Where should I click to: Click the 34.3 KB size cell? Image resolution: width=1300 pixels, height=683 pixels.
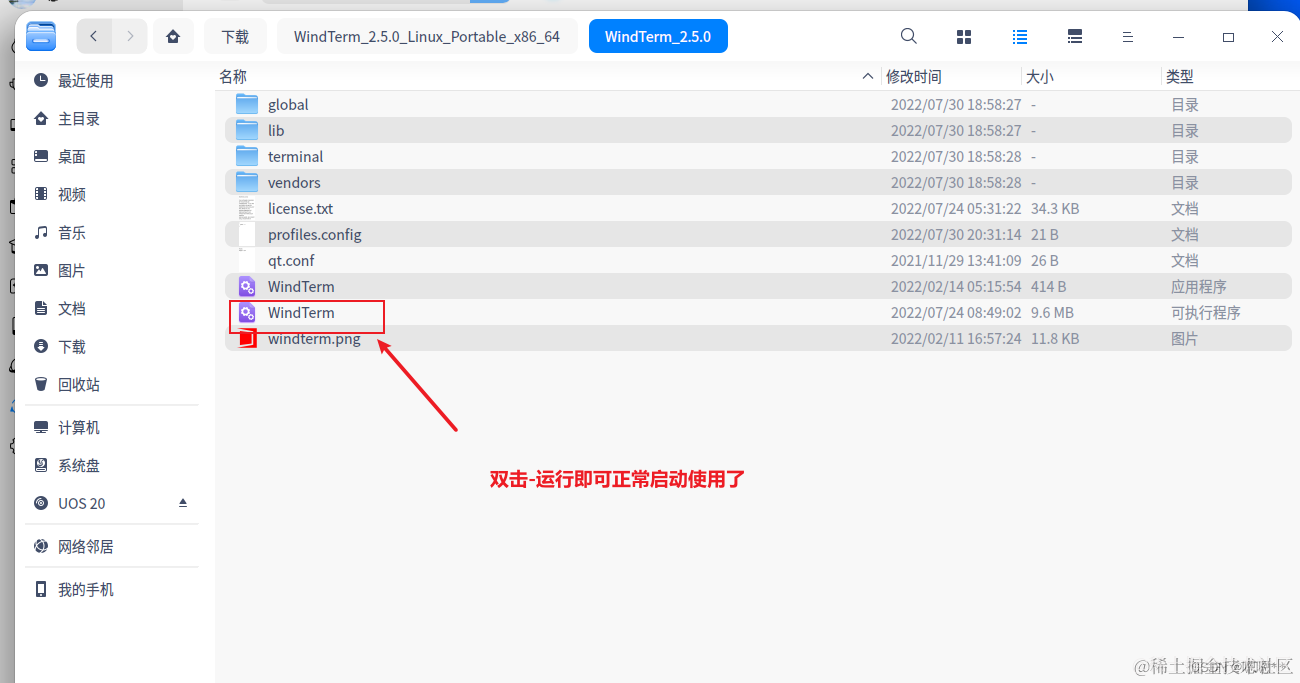click(x=1055, y=209)
